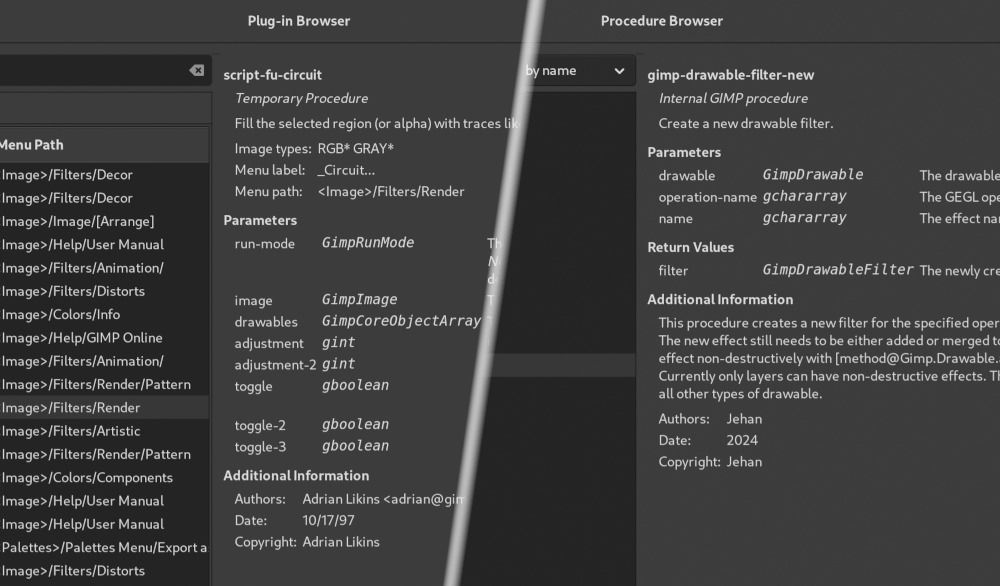Select the Image>/Filters/Render row

point(104,407)
